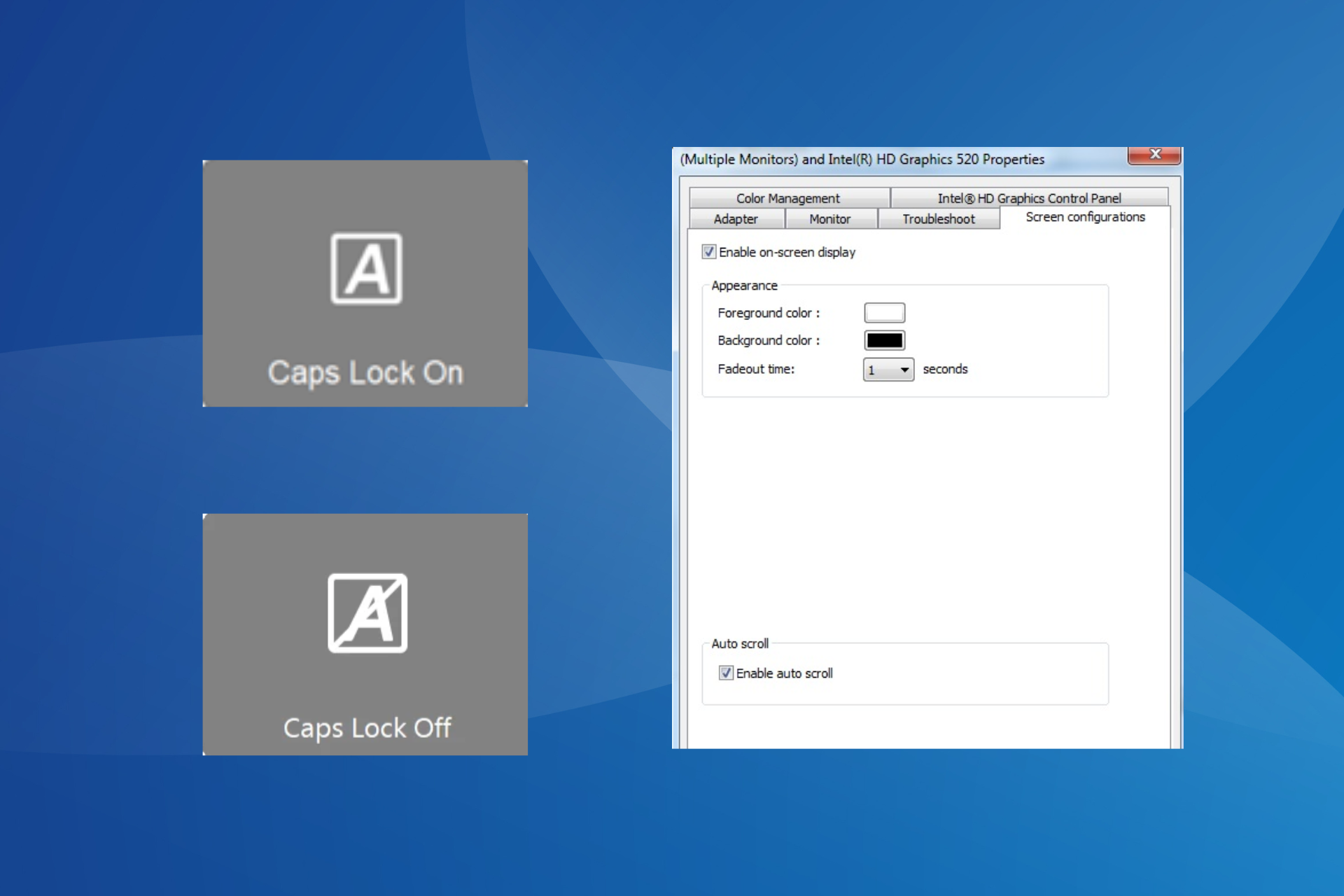Viewport: 1344px width, 896px height.
Task: Open the Intel HD Graphics Control Panel tab
Action: [1029, 198]
